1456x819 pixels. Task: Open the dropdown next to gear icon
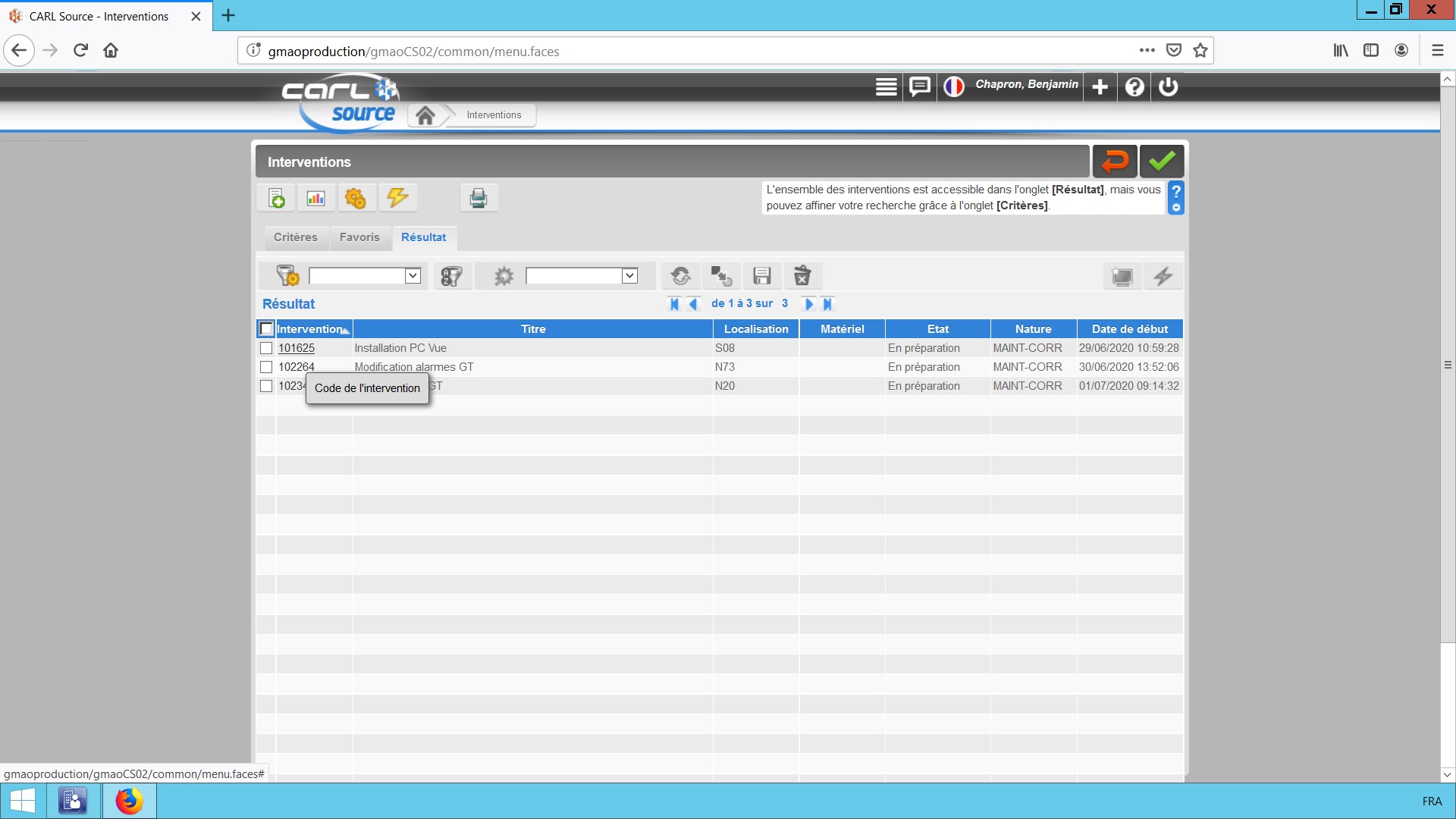click(629, 276)
